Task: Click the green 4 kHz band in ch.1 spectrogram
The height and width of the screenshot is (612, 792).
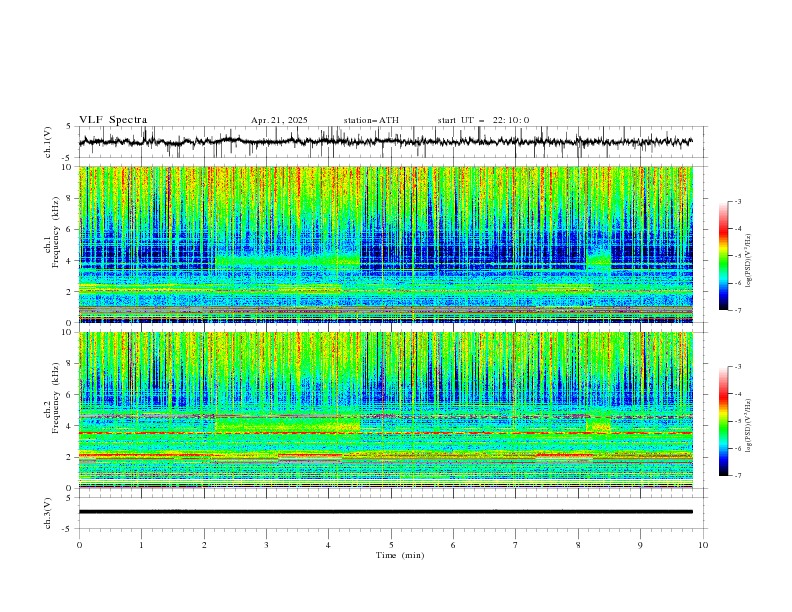Action: click(x=288, y=261)
